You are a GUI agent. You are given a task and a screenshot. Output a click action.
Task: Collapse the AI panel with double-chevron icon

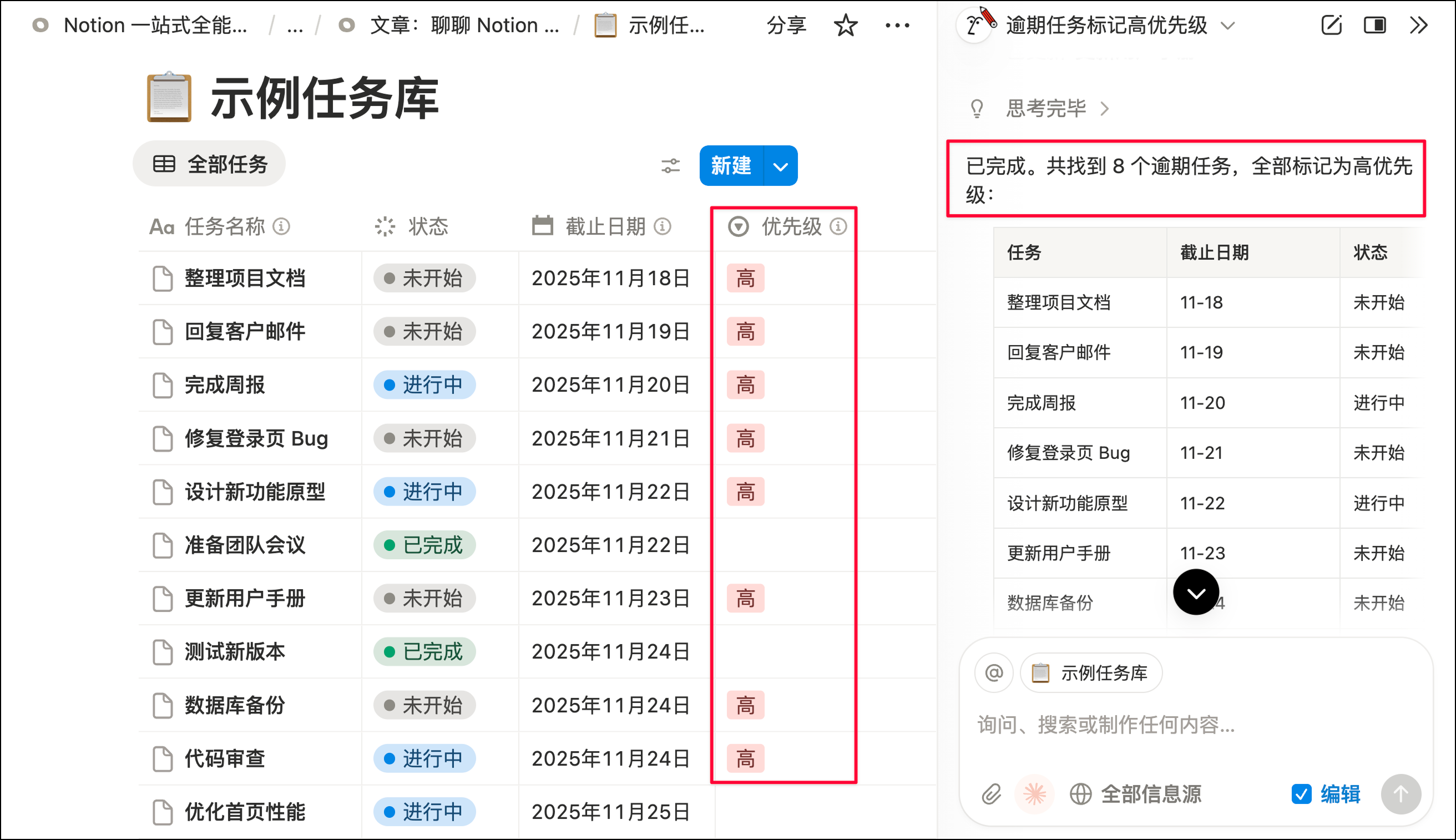[x=1418, y=25]
